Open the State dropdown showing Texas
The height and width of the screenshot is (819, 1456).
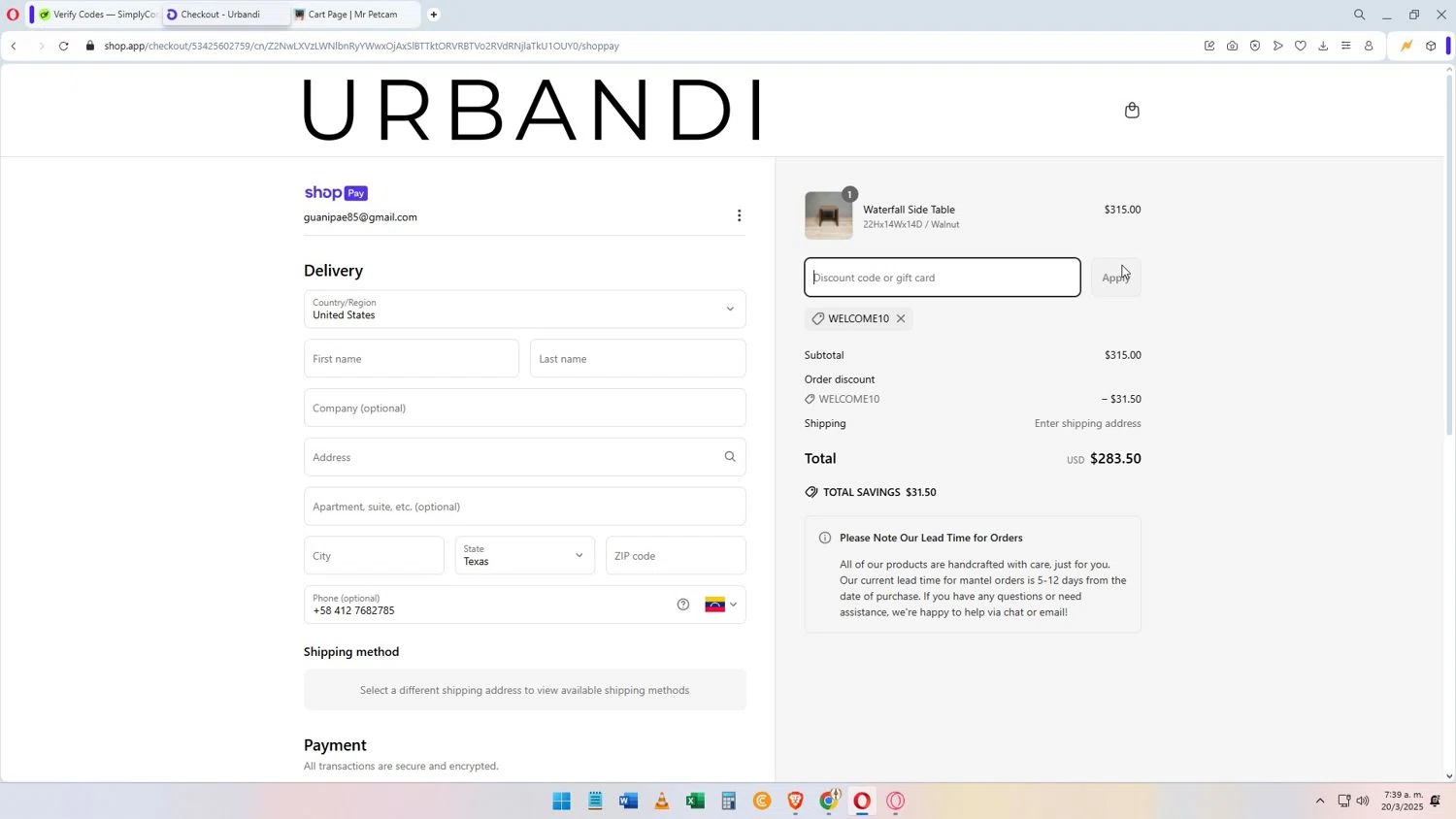pos(525,556)
